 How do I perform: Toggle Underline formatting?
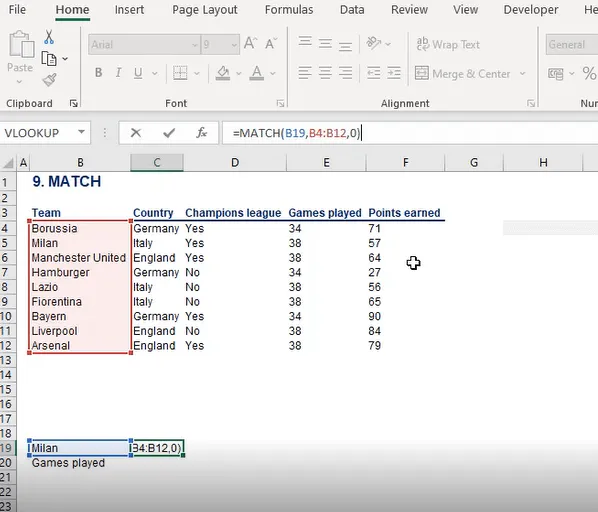coord(138,73)
